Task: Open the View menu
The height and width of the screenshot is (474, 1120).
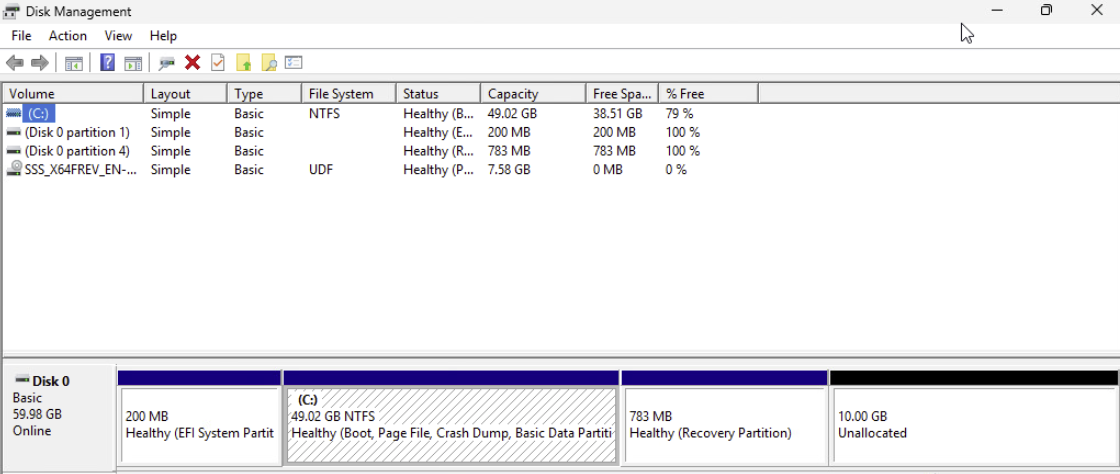Action: [118, 36]
